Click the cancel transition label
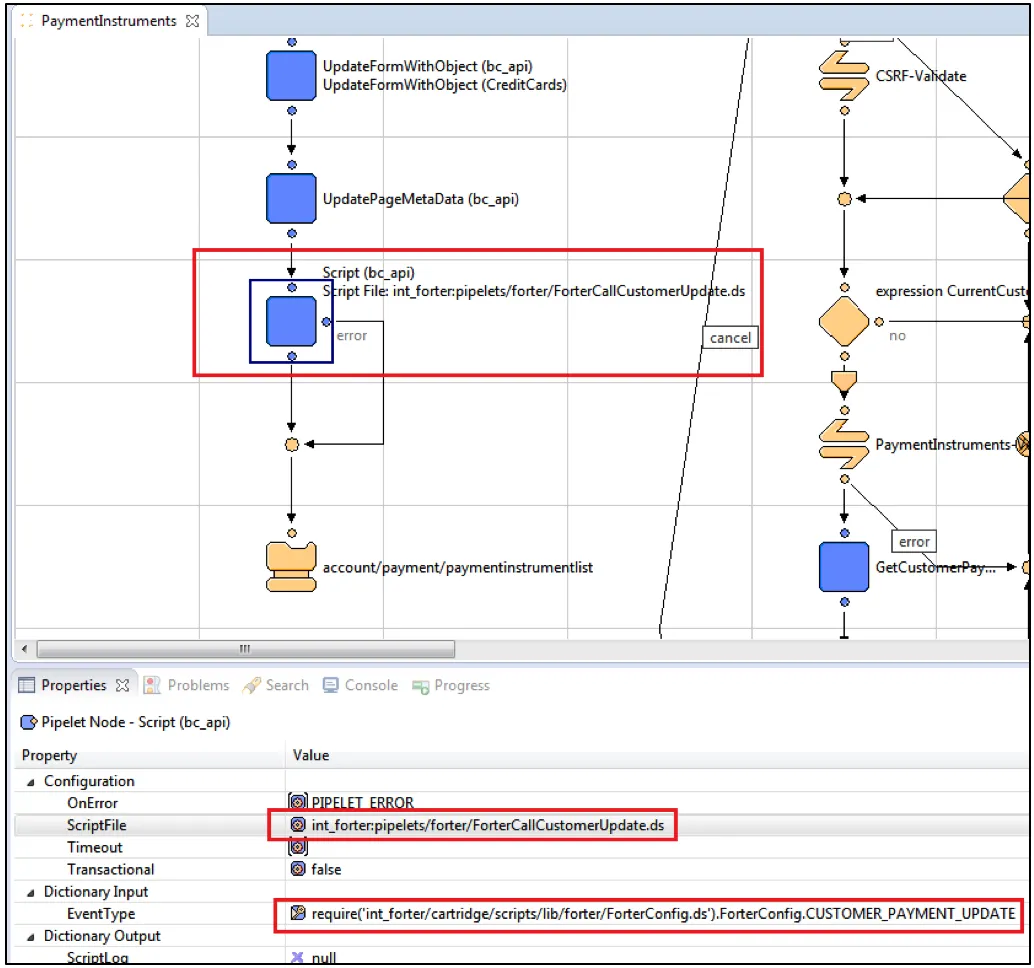This screenshot has height=968, width=1034. 730,338
